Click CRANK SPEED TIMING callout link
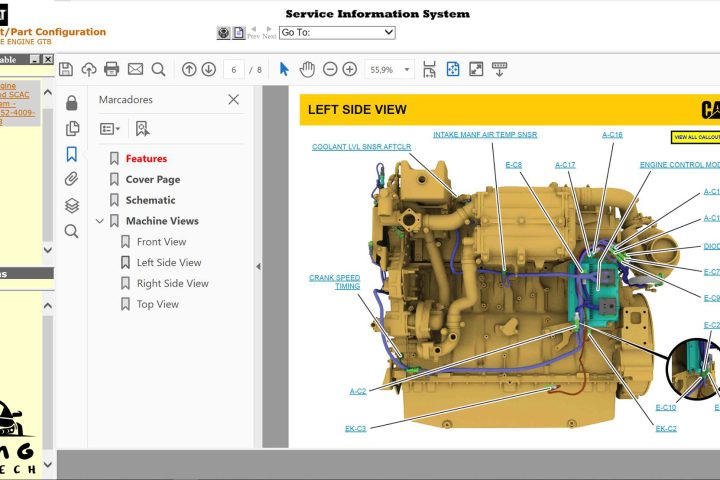This screenshot has width=720, height=480. (x=335, y=282)
